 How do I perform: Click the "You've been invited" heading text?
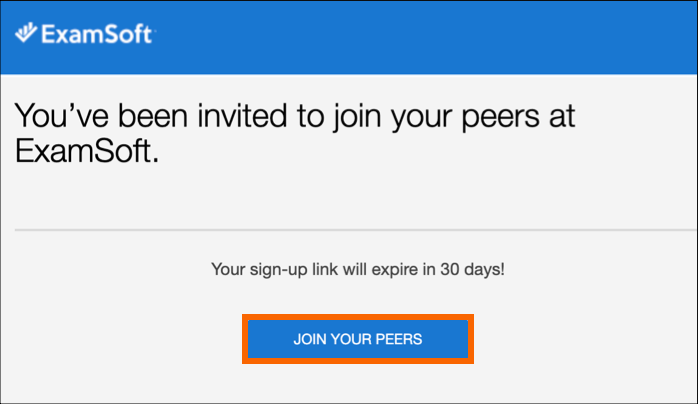(x=295, y=133)
